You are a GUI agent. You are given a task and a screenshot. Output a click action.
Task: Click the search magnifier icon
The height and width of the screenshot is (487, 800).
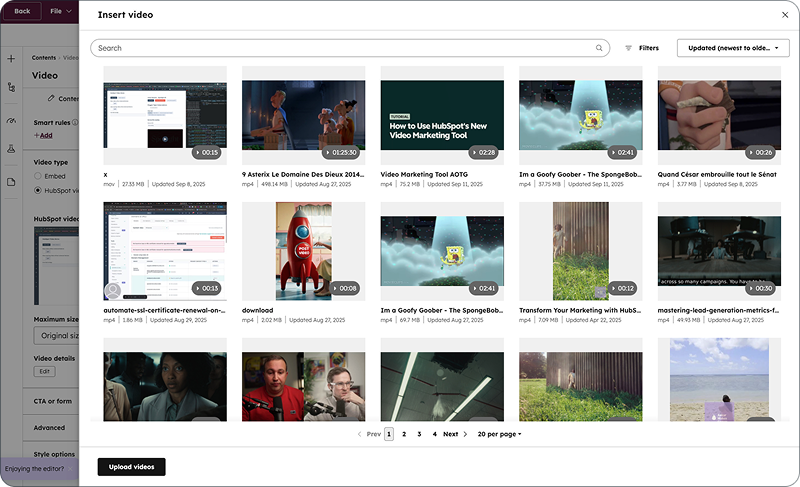coord(599,48)
